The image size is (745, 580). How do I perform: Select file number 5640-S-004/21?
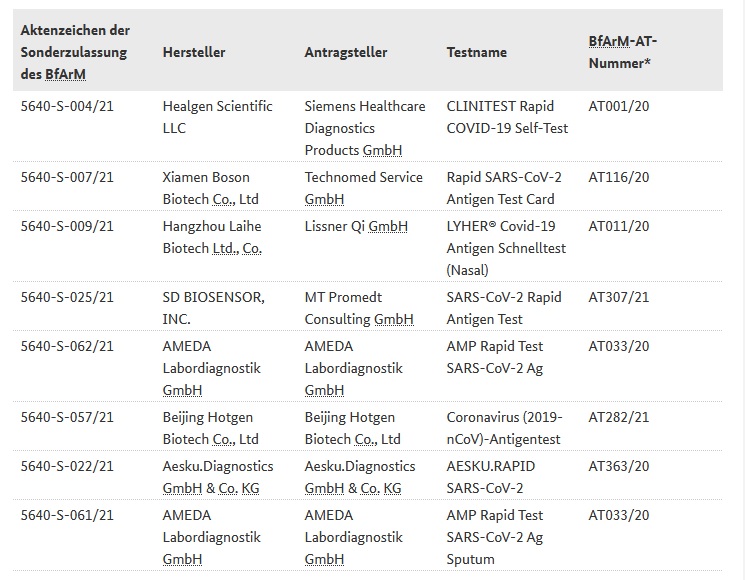pyautogui.click(x=67, y=106)
